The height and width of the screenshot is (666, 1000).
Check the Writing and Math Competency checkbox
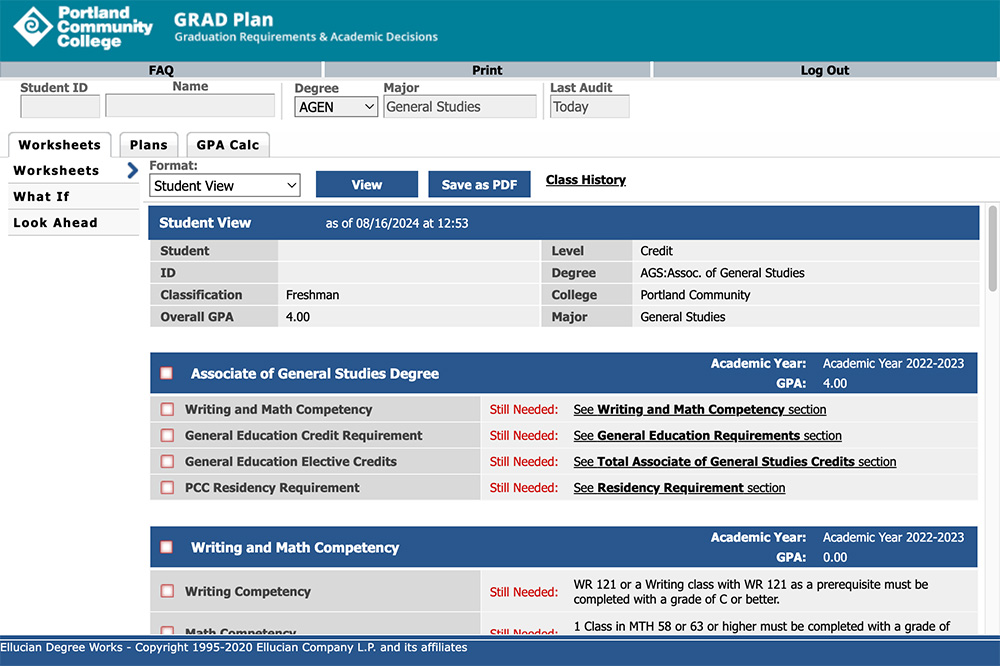[x=167, y=409]
